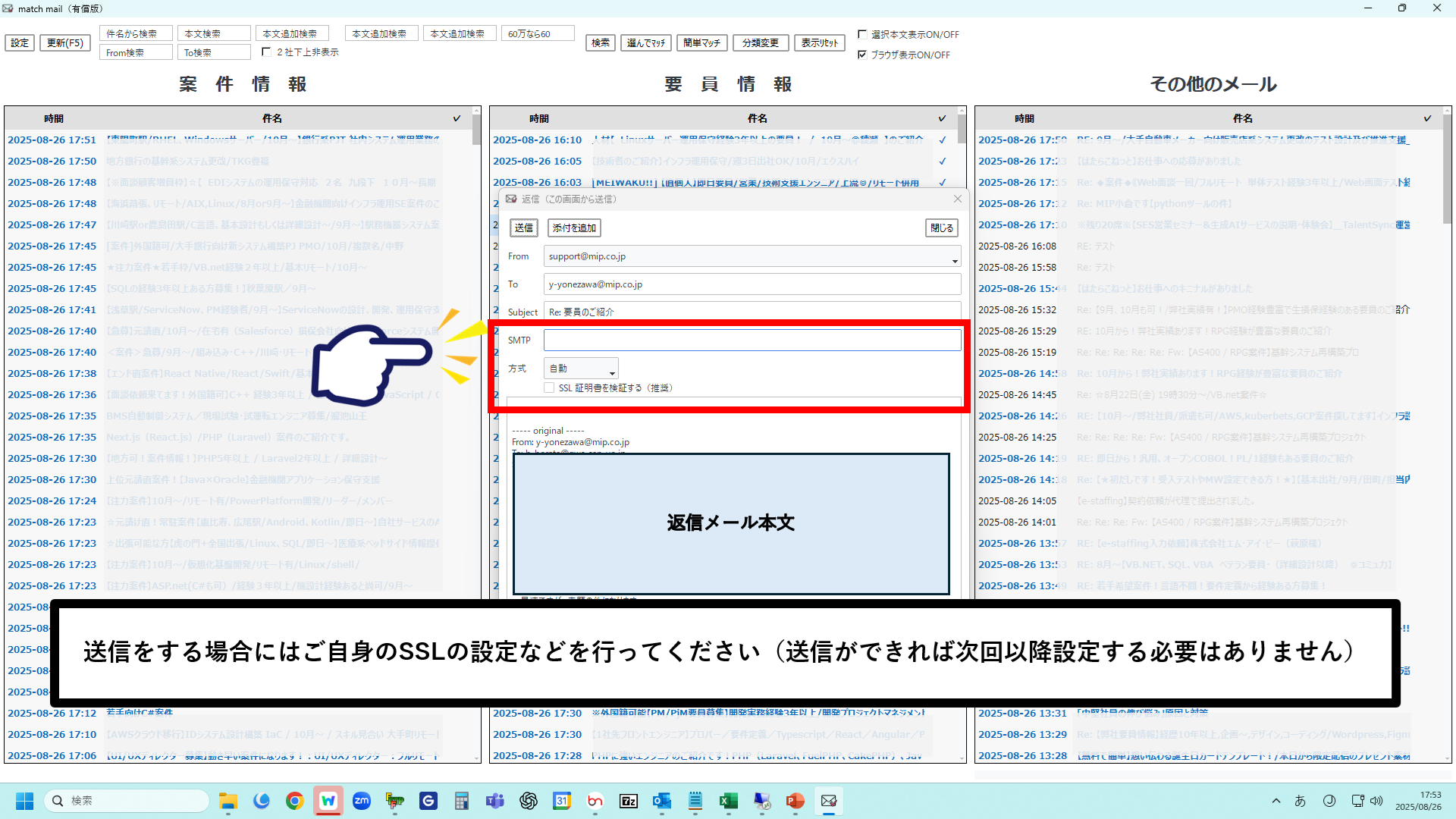Viewport: 1456px width, 819px height.
Task: Open the WPS Writer taskbar icon
Action: tap(328, 801)
